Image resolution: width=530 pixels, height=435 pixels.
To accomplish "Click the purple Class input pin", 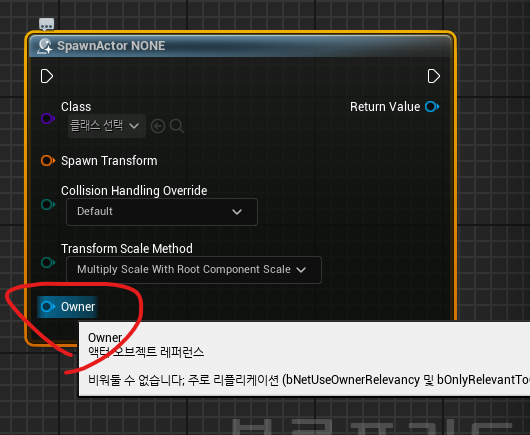I will 48,118.
